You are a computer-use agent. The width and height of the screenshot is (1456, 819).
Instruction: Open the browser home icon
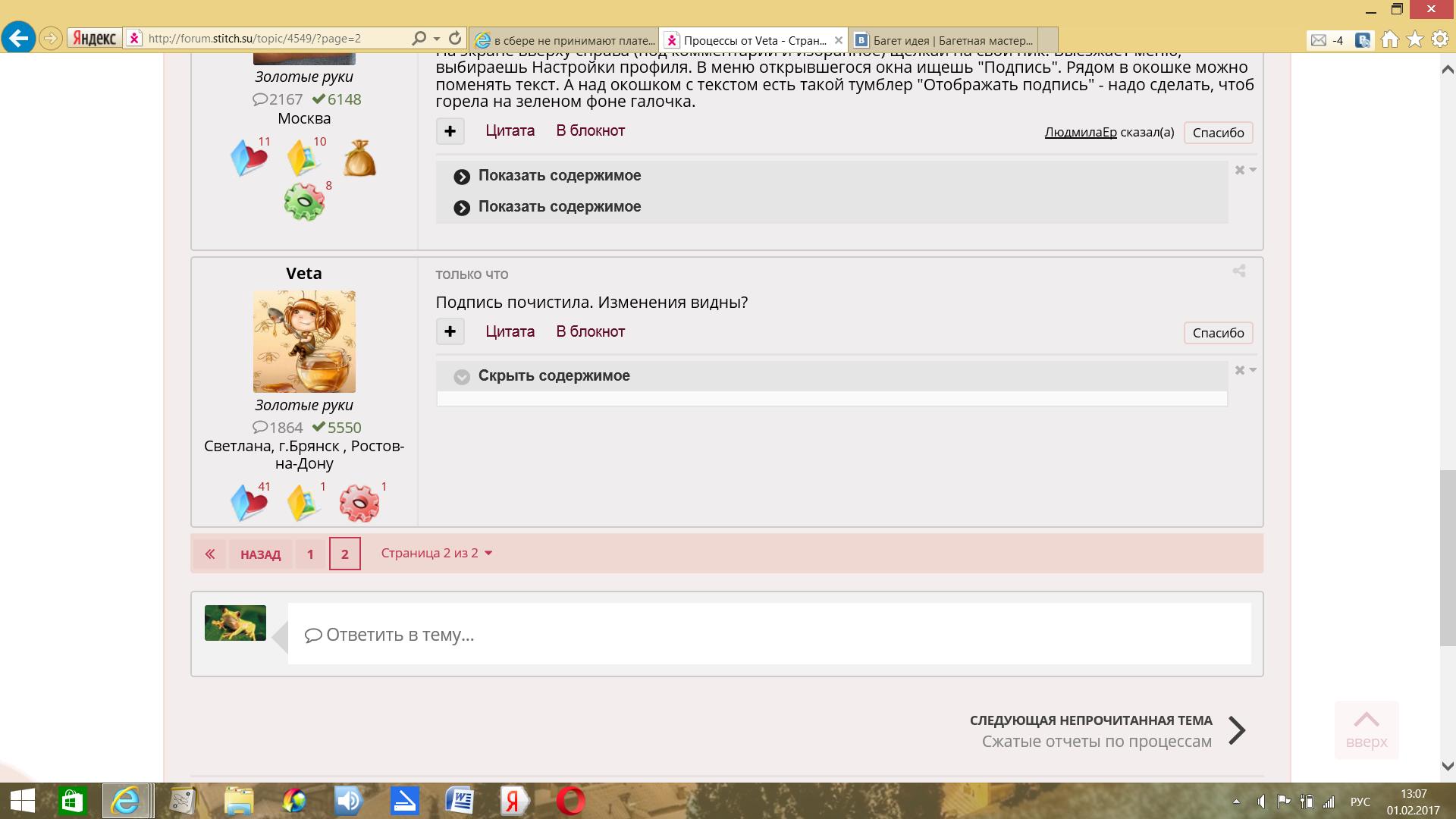pos(1389,39)
